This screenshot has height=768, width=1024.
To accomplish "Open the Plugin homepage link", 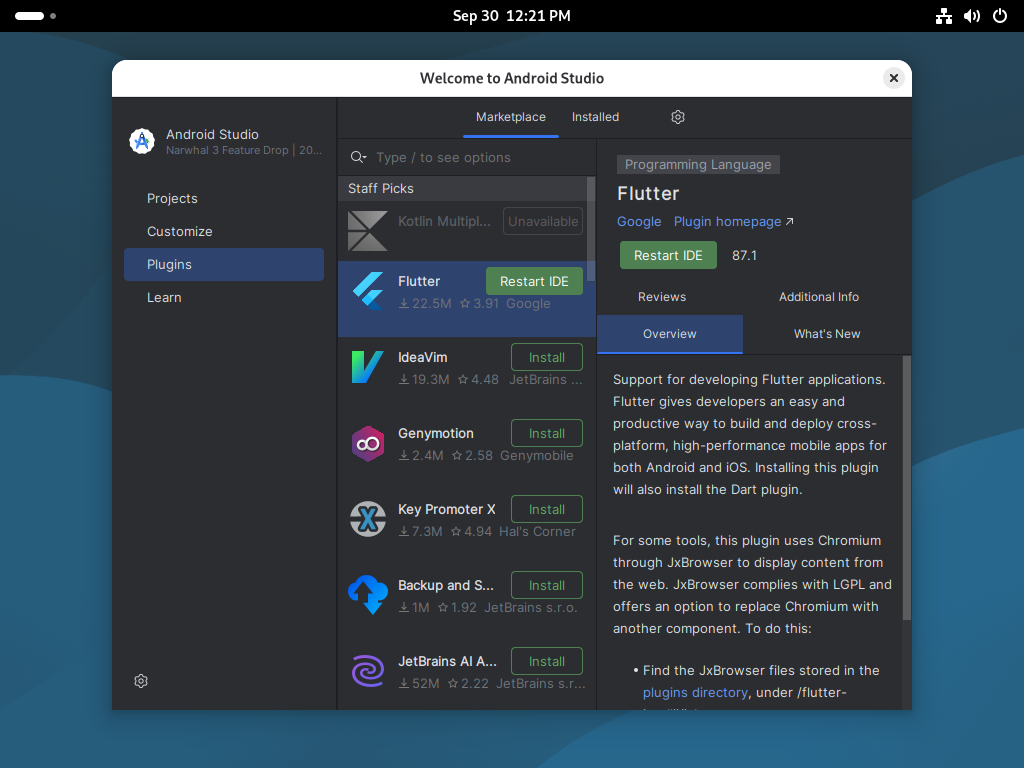I will pos(727,221).
